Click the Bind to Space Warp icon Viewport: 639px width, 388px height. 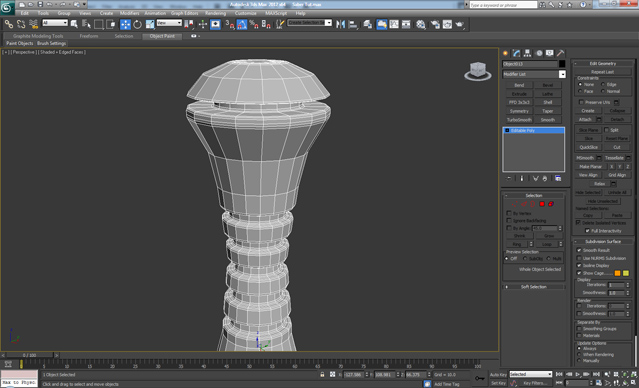[x=33, y=24]
